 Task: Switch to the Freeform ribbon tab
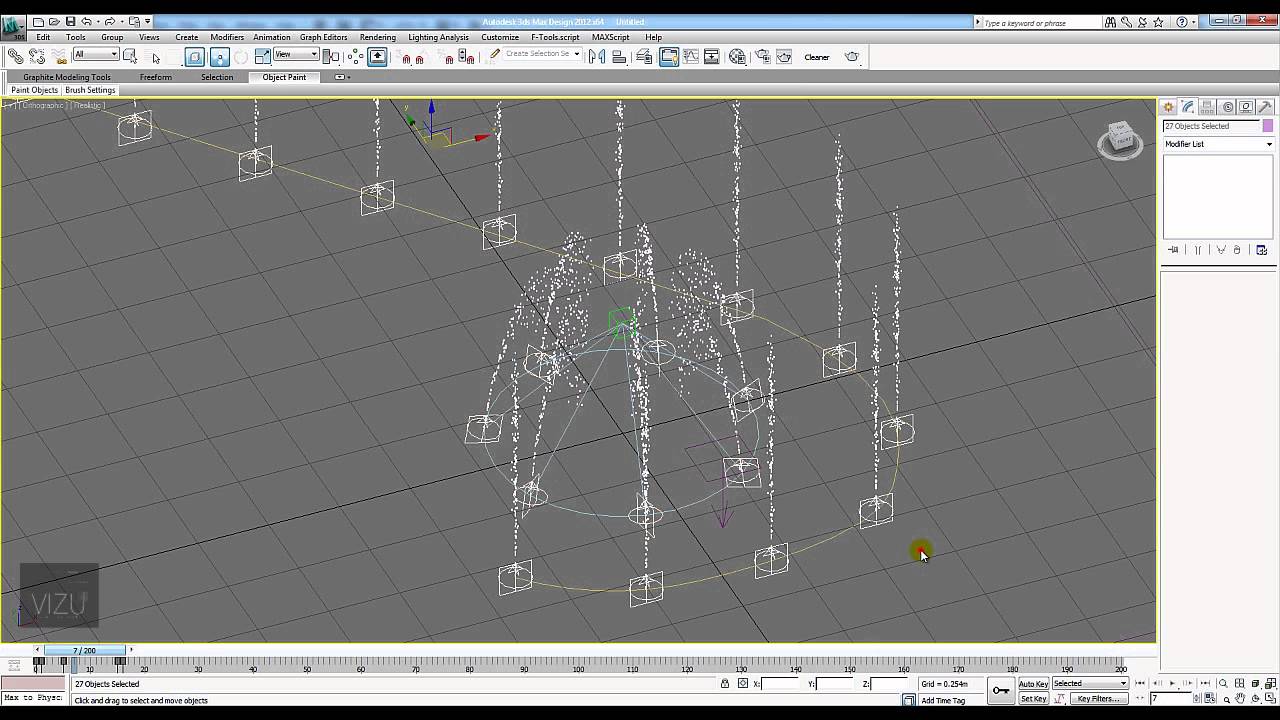(156, 77)
